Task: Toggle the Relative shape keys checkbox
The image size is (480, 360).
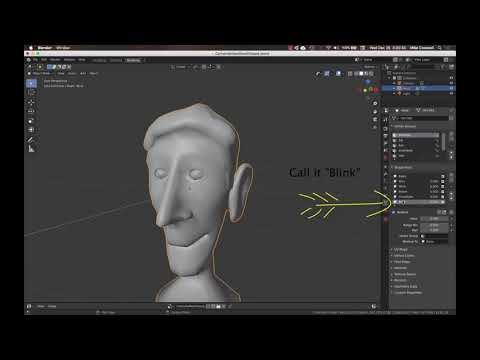Action: click(394, 212)
